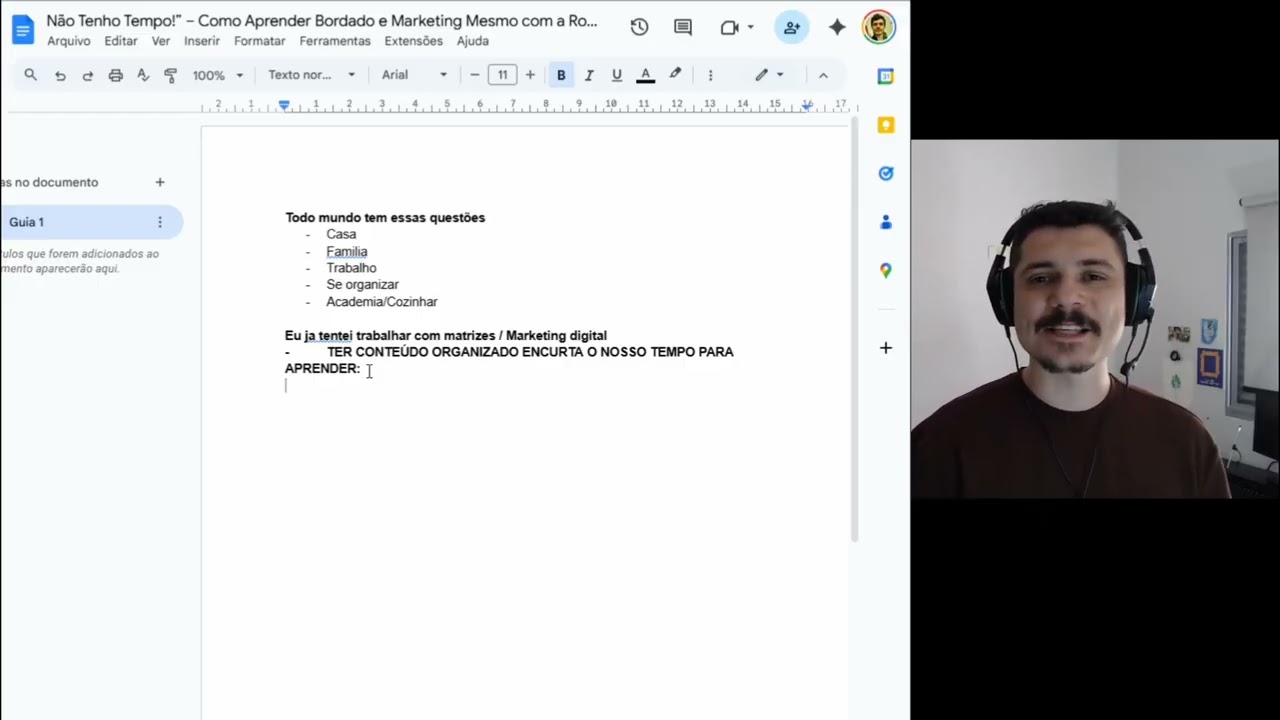This screenshot has height=720, width=1280.
Task: Click the font size field showing 11
Action: [x=502, y=75]
